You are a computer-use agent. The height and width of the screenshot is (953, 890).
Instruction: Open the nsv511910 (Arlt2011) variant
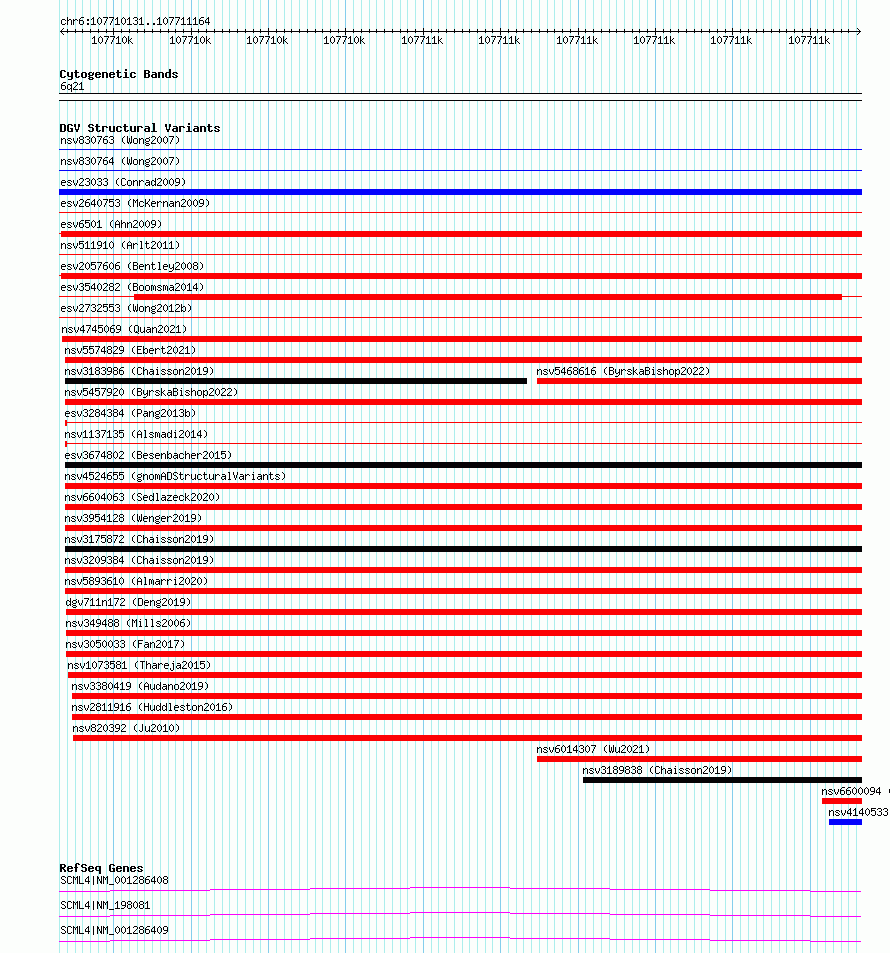pos(120,245)
